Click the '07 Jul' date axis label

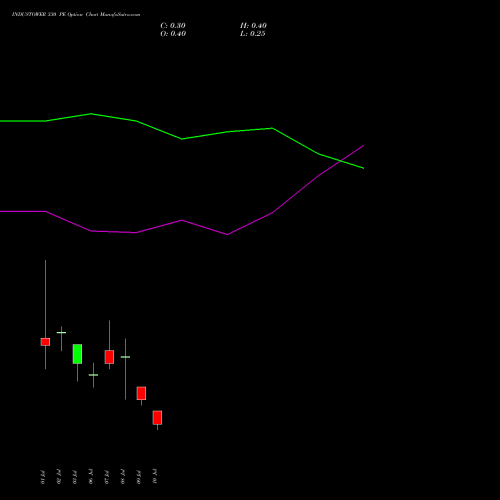pos(107,477)
